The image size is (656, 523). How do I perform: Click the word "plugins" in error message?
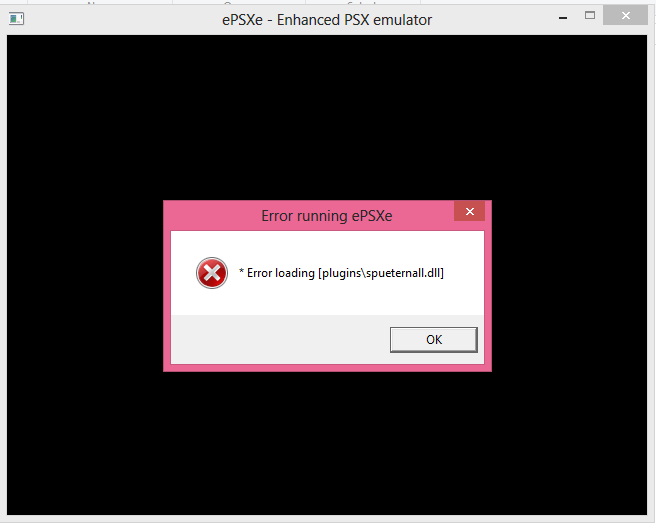[x=341, y=273]
